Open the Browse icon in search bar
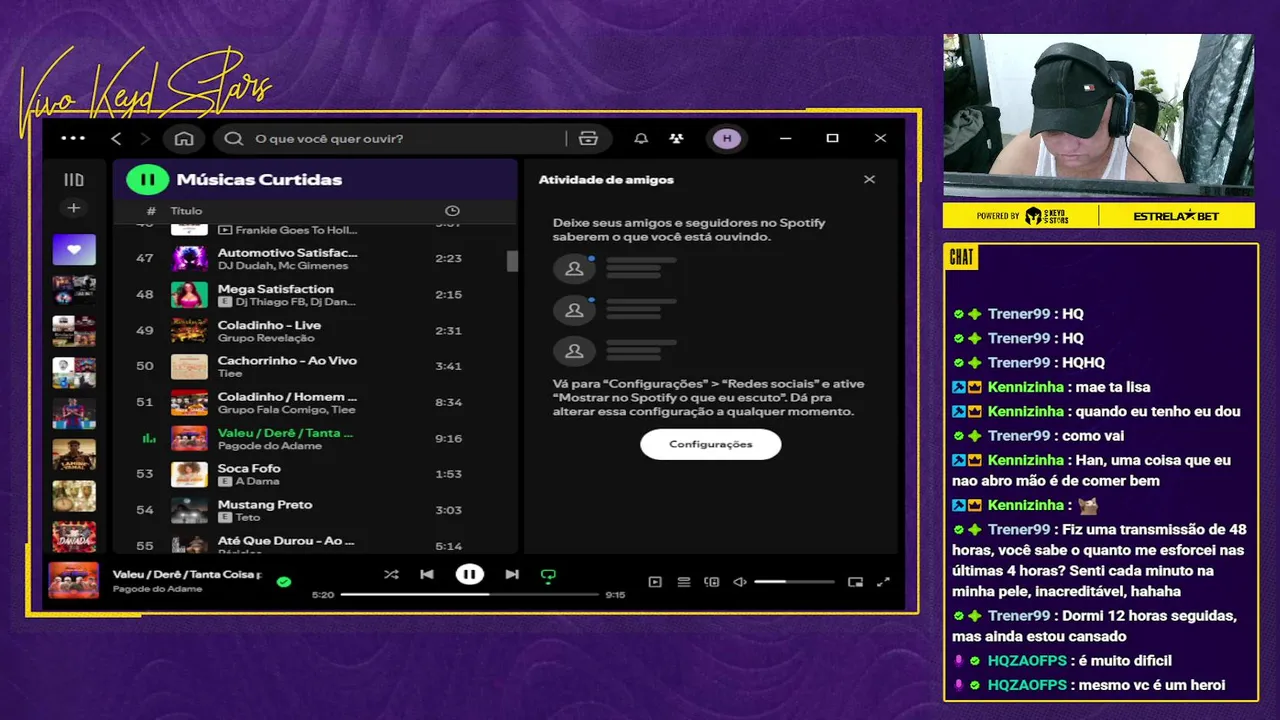This screenshot has height=720, width=1280. pos(588,139)
